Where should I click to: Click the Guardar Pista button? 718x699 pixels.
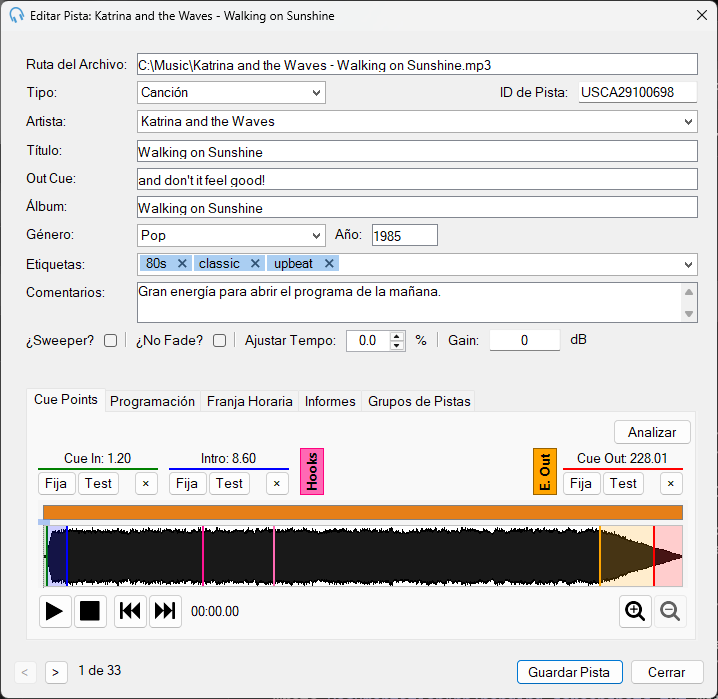pyautogui.click(x=570, y=672)
